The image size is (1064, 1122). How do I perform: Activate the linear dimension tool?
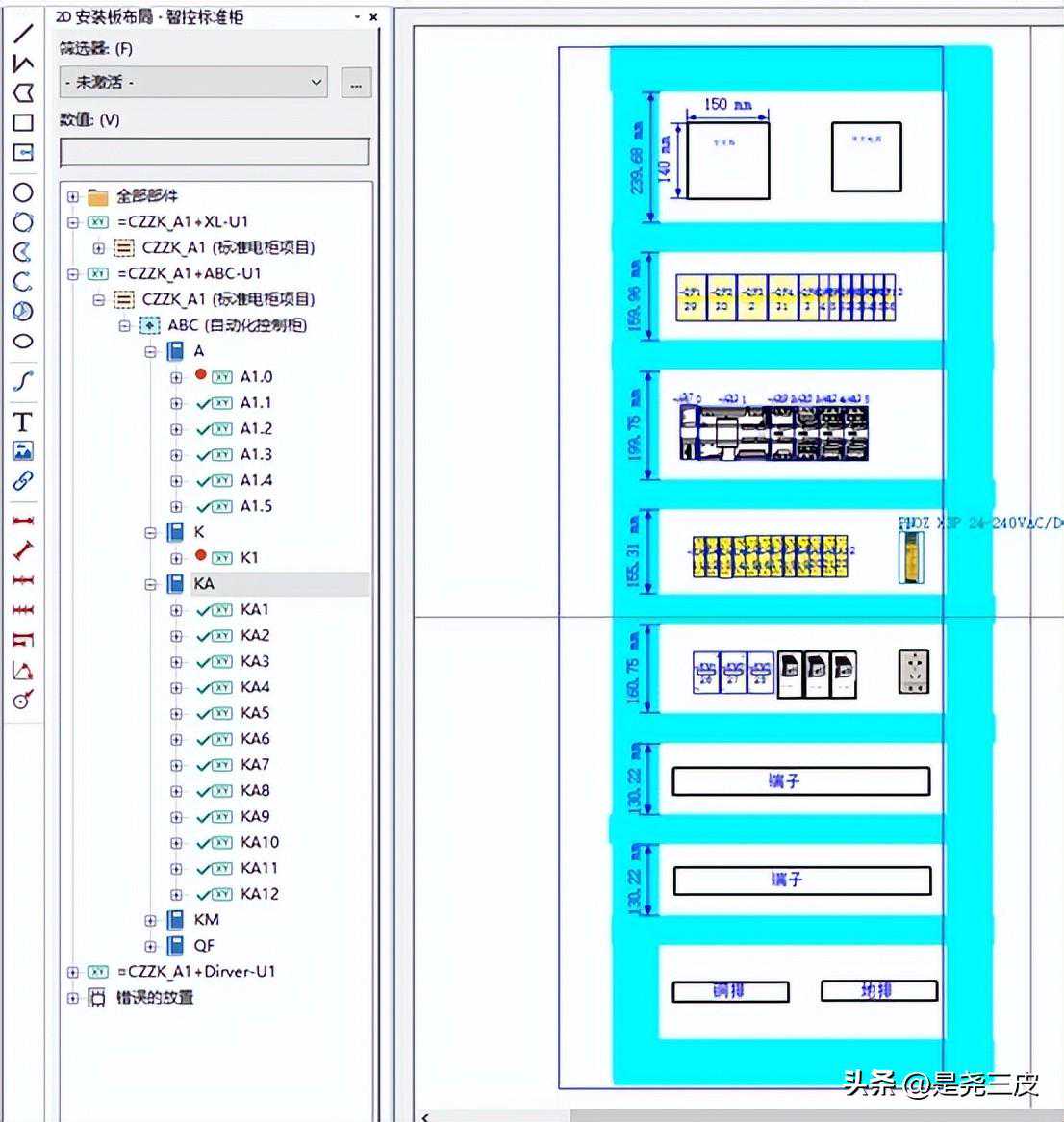23,521
